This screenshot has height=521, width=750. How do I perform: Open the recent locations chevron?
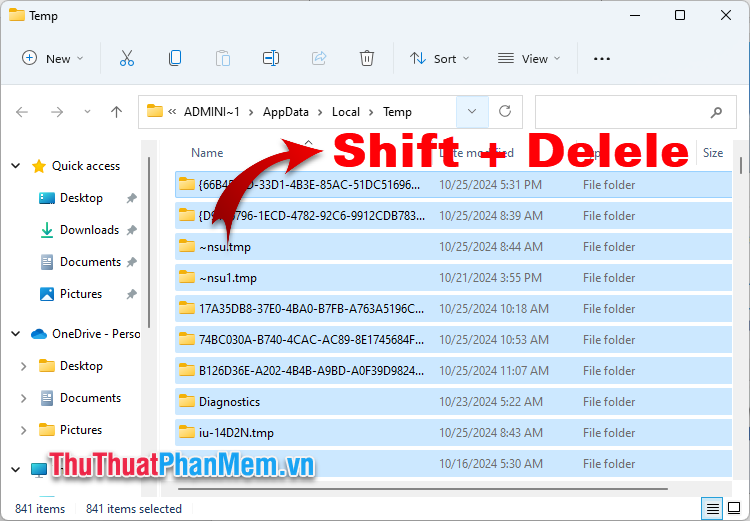click(x=87, y=112)
